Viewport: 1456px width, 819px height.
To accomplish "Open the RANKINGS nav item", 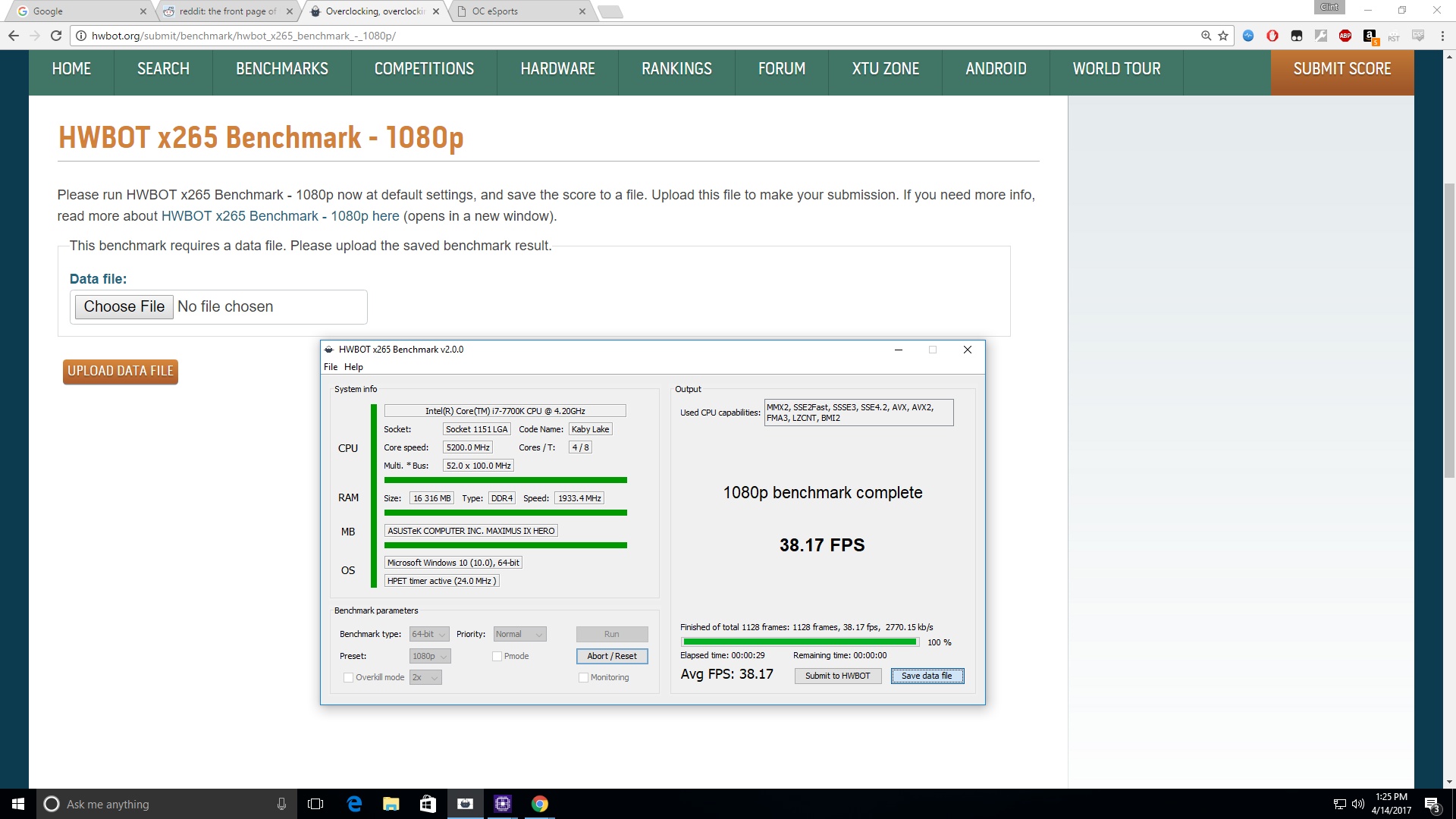I will pos(676,69).
